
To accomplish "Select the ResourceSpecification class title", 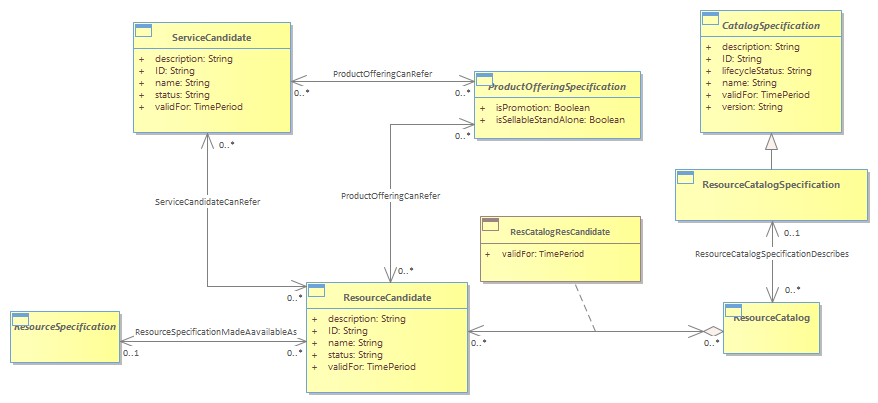I will pos(65,326).
